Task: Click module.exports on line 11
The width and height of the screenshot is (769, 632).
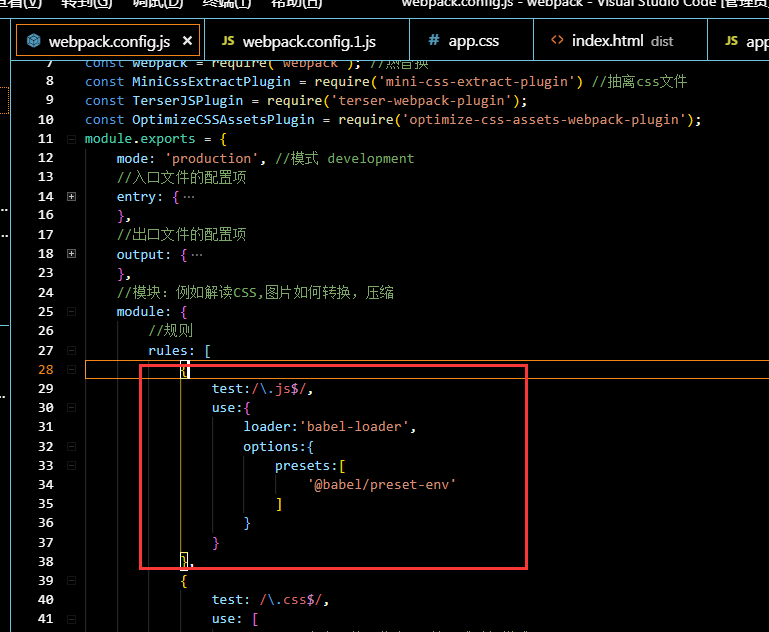Action: 140,139
